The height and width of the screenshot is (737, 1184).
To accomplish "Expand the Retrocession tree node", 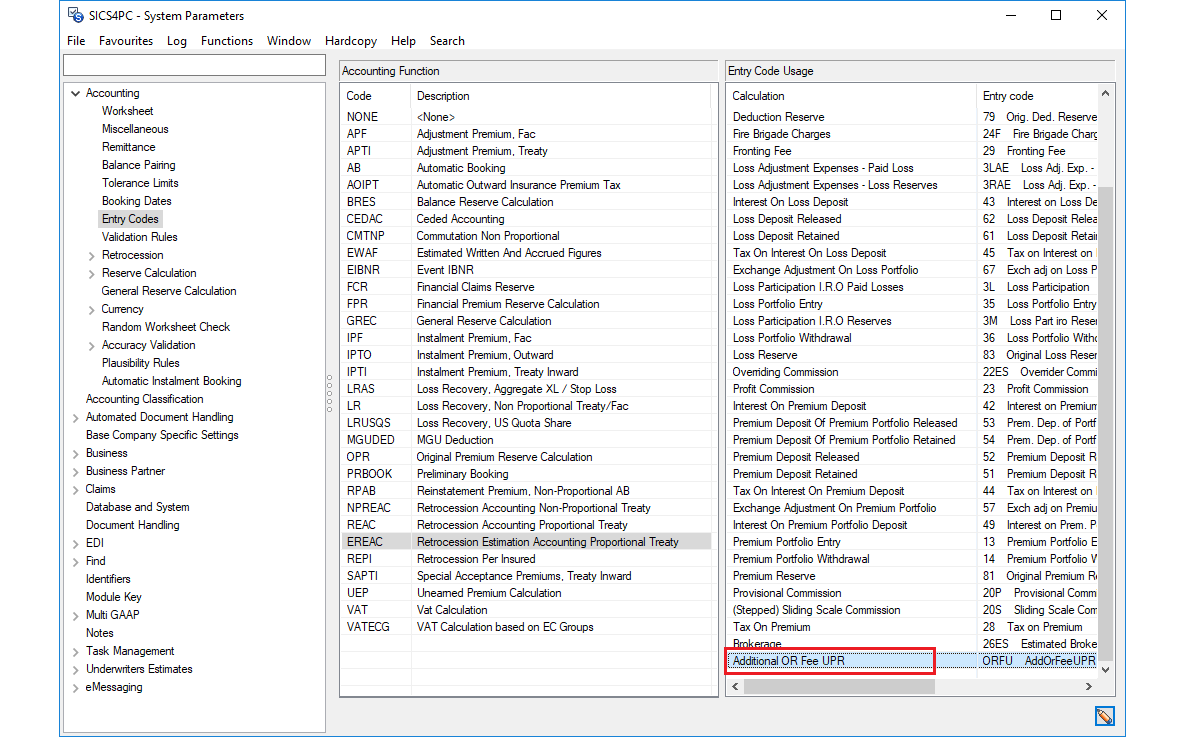I will [x=92, y=255].
